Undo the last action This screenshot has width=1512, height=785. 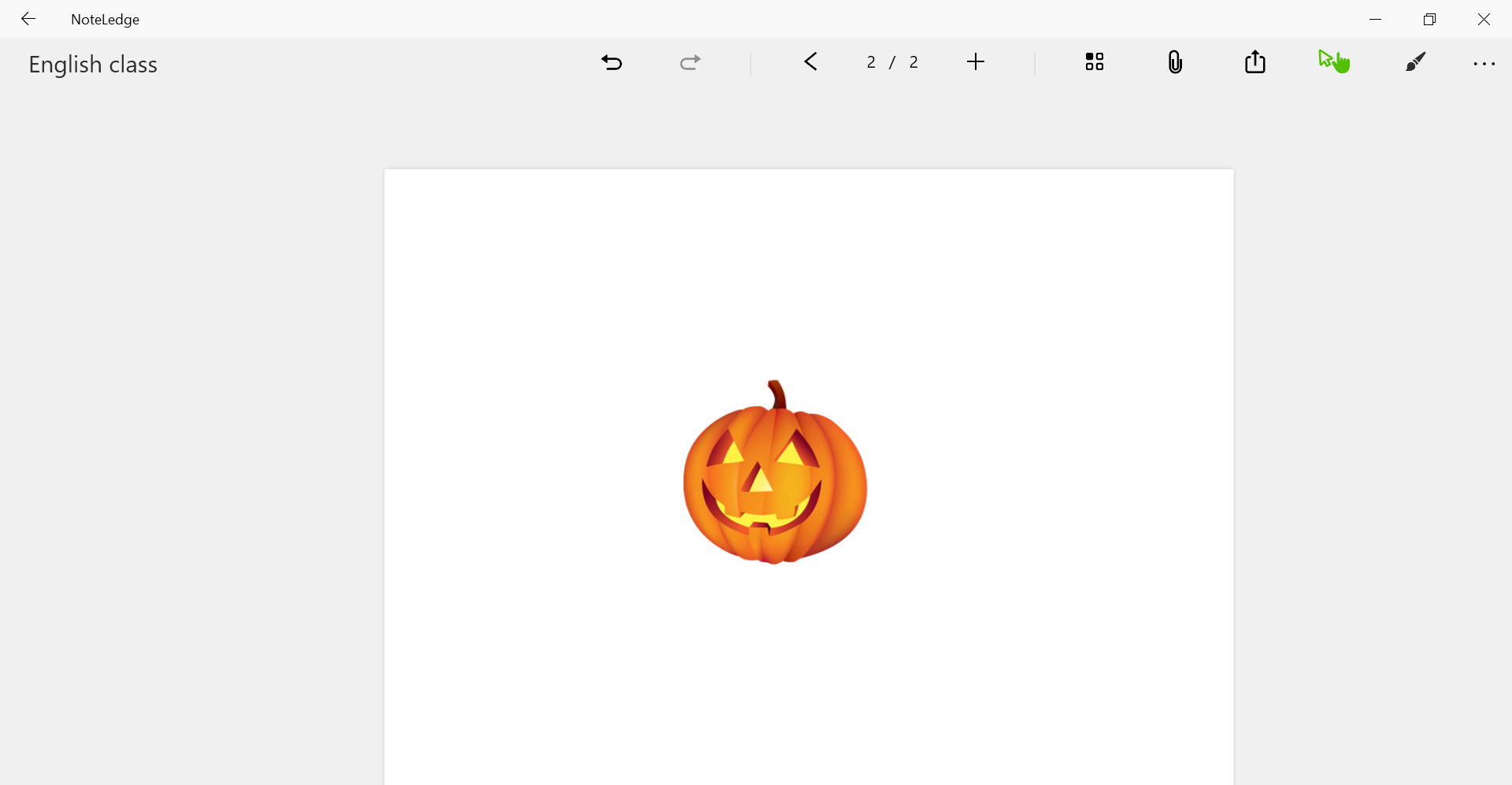coord(612,62)
